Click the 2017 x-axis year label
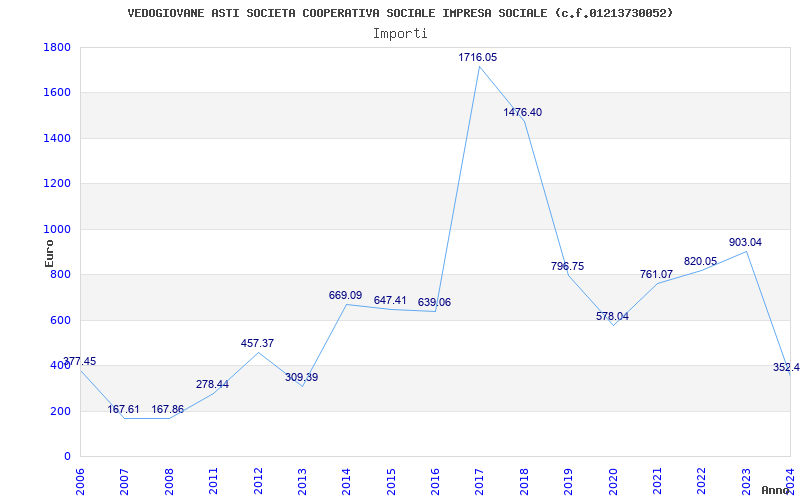 tap(480, 481)
